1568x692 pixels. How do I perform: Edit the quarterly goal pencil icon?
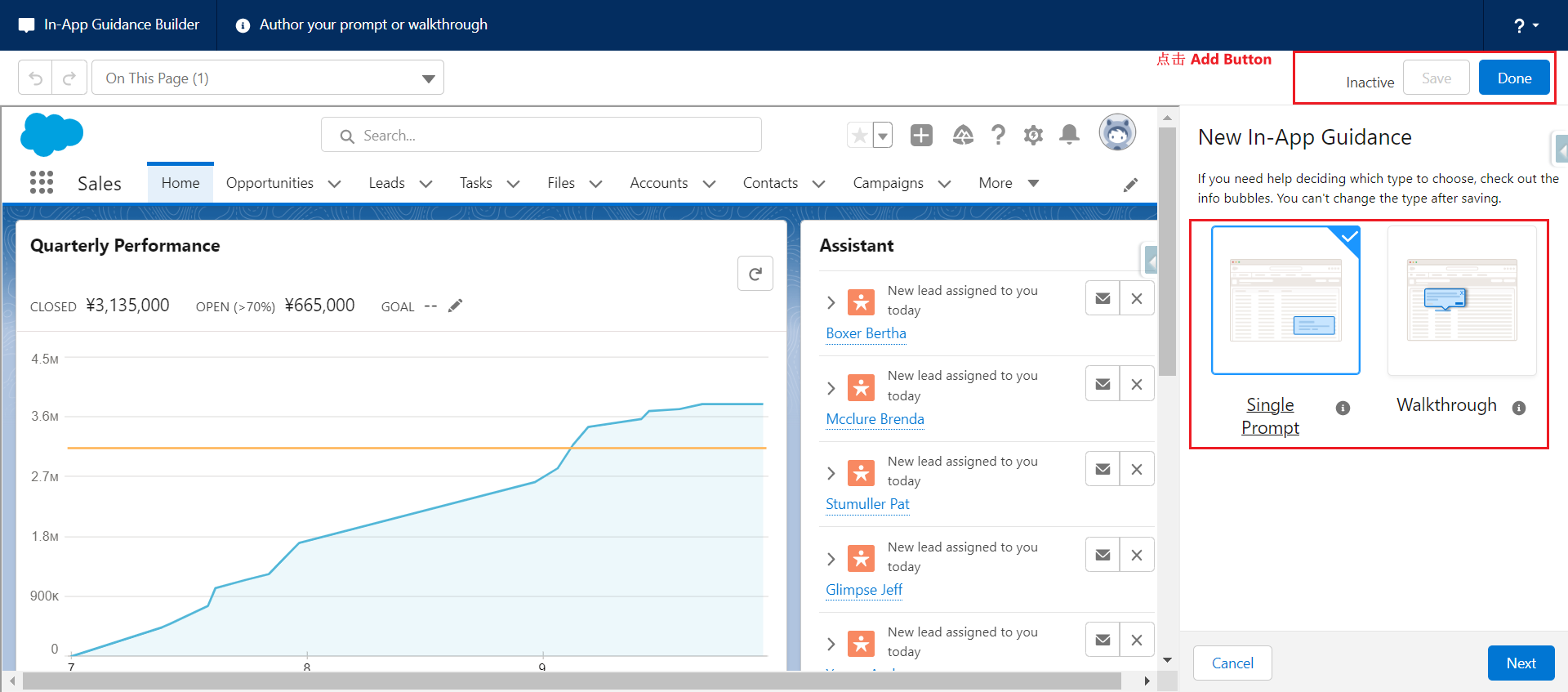coord(455,306)
